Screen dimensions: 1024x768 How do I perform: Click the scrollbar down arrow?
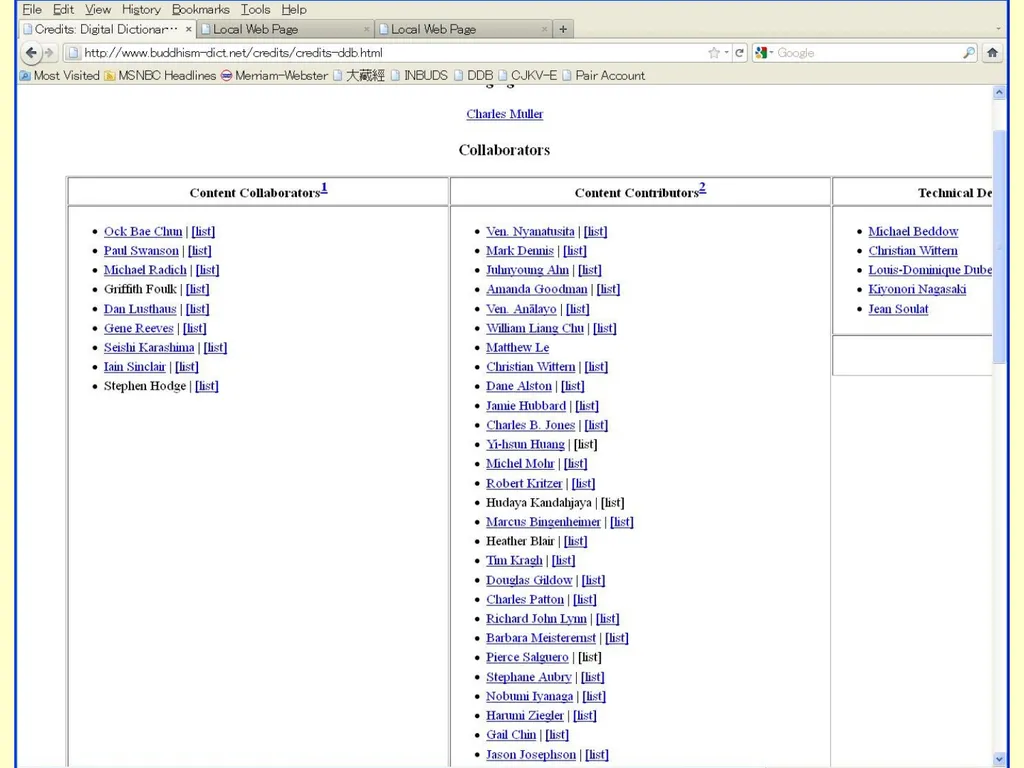(x=999, y=759)
